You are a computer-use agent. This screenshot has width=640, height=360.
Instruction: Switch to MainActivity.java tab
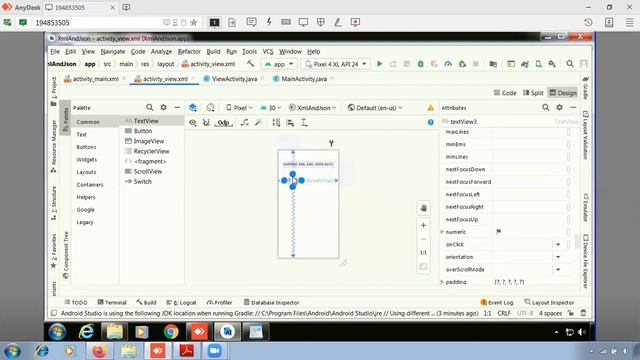point(303,79)
